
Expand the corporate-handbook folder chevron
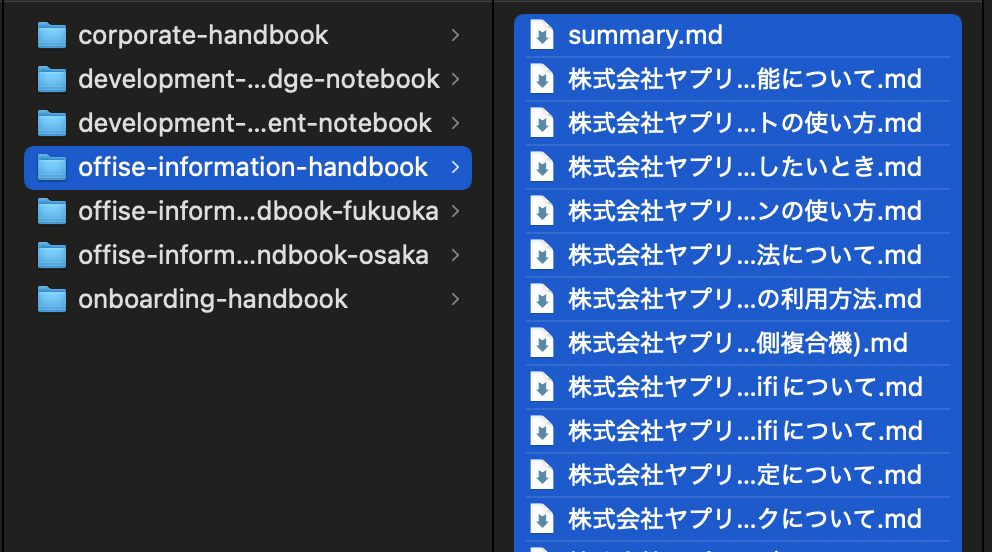point(455,35)
